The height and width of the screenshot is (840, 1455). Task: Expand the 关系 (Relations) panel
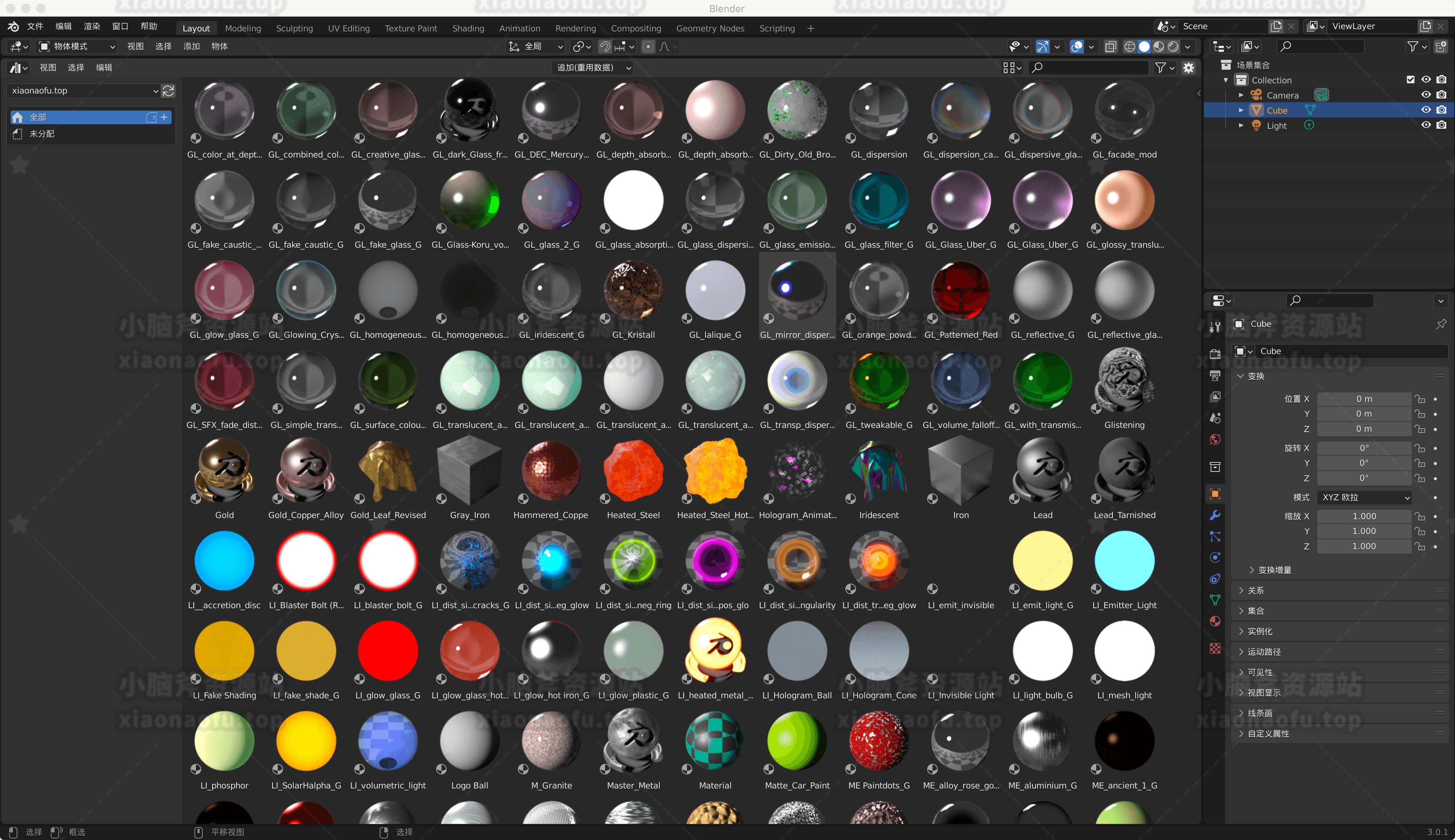(1256, 590)
